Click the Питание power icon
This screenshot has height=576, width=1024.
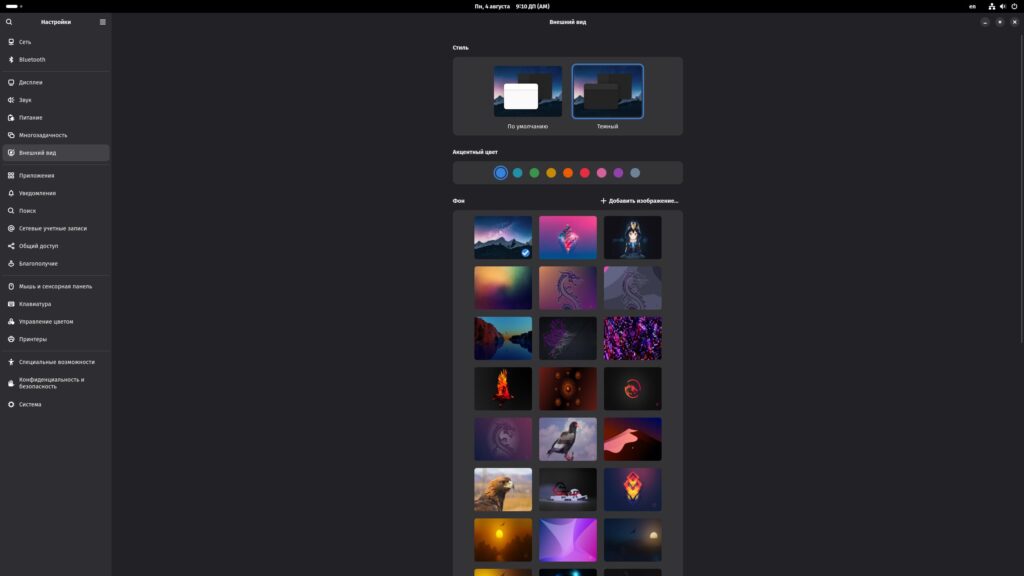coord(11,118)
